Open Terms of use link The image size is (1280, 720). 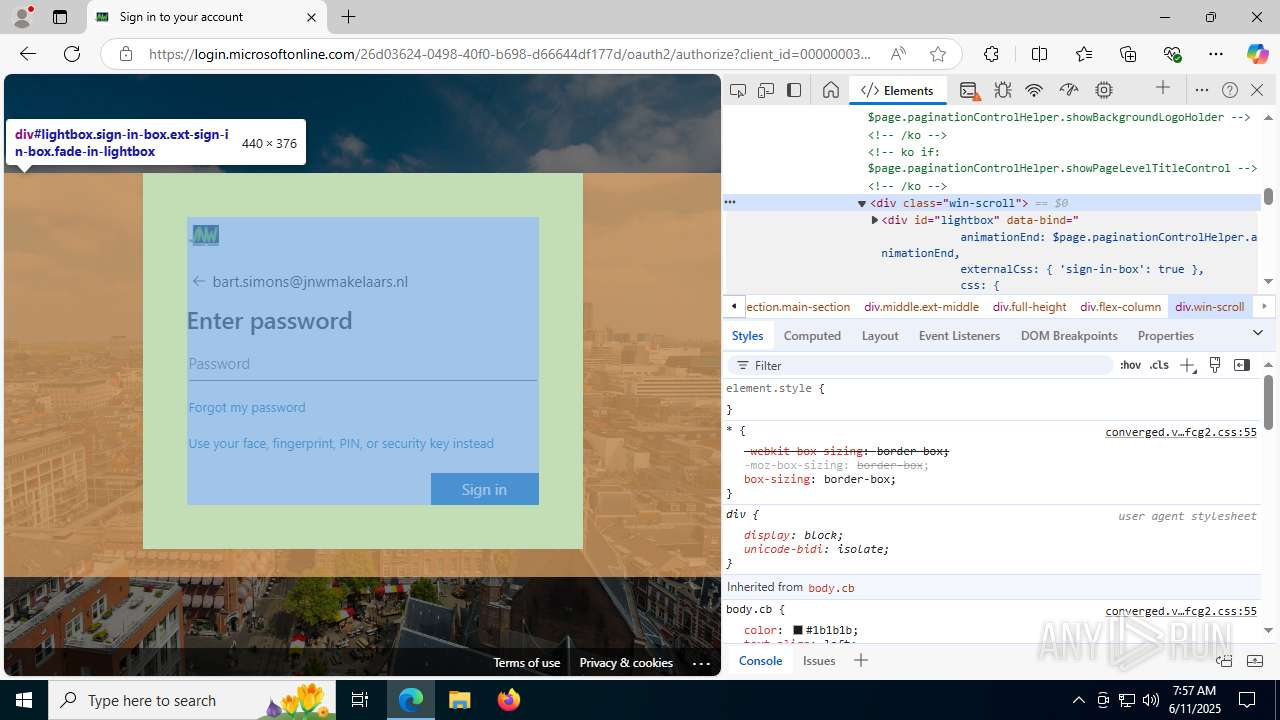click(526, 663)
